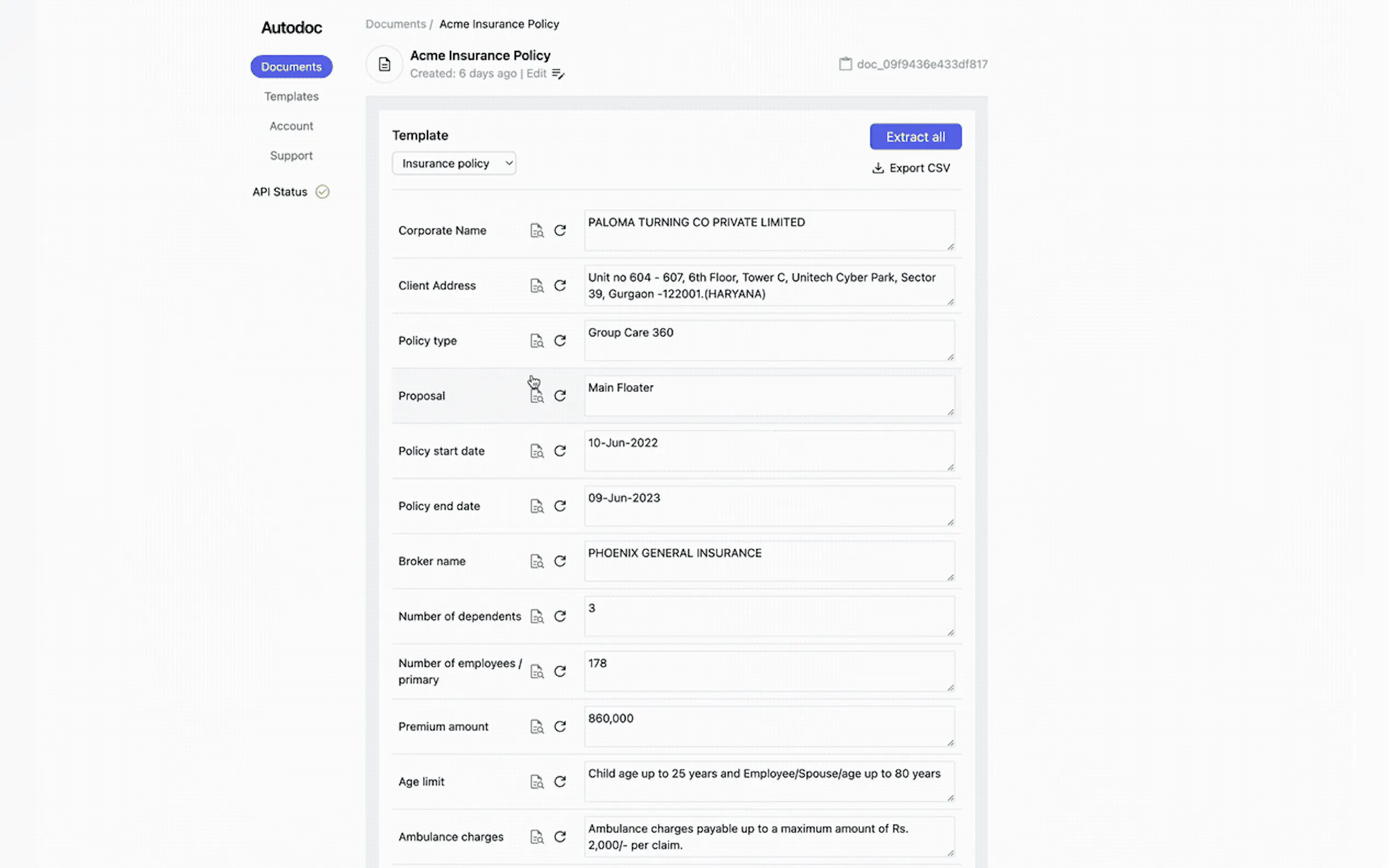This screenshot has height=868, width=1389.
Task: Go to Account in sidebar
Action: coord(291,126)
